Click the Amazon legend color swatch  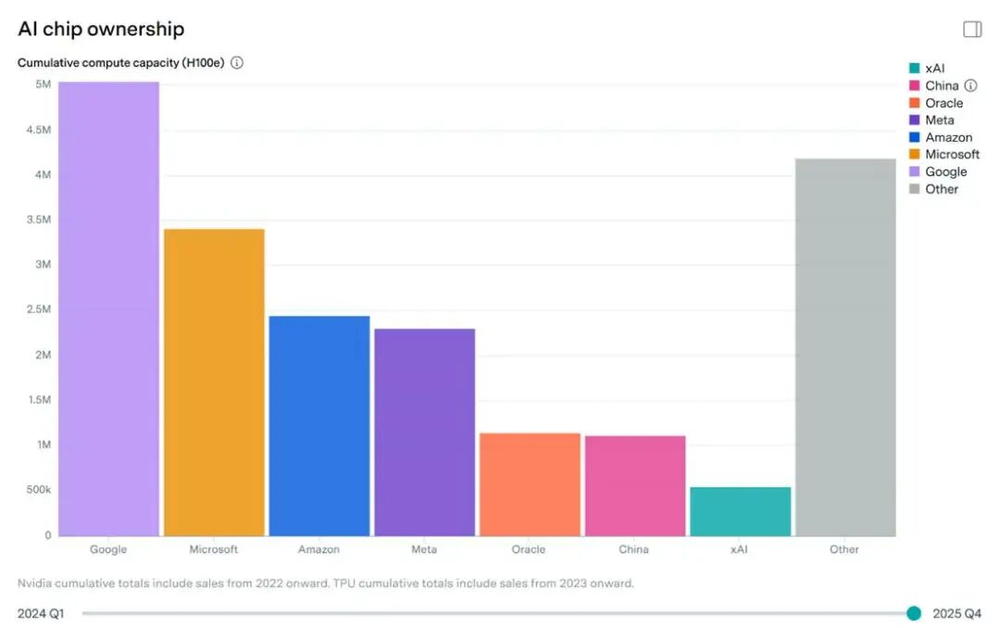(x=914, y=137)
